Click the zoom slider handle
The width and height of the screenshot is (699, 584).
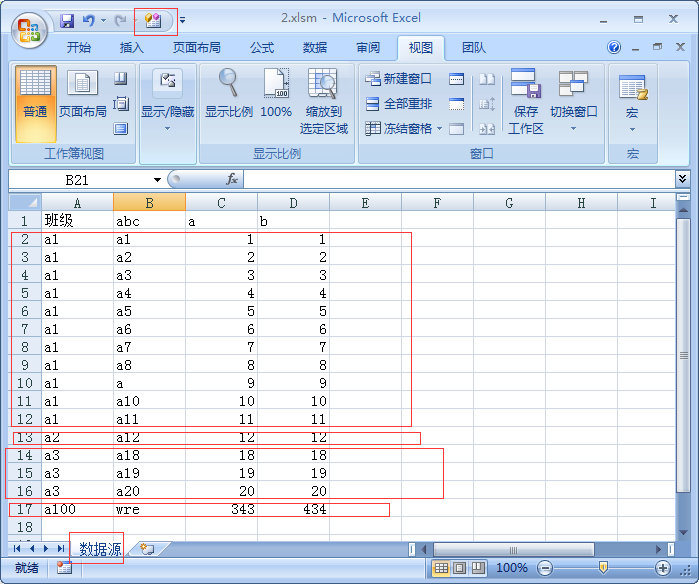click(x=603, y=568)
